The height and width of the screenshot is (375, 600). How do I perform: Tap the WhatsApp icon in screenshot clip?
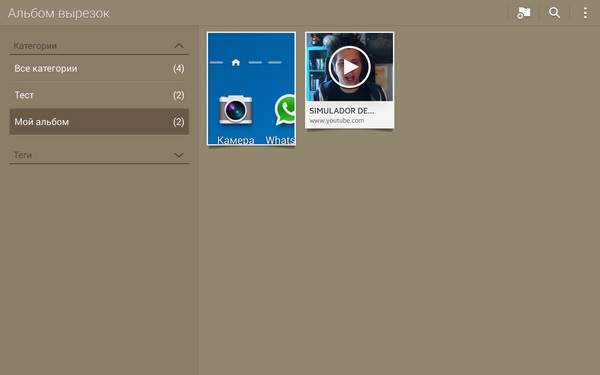click(285, 110)
